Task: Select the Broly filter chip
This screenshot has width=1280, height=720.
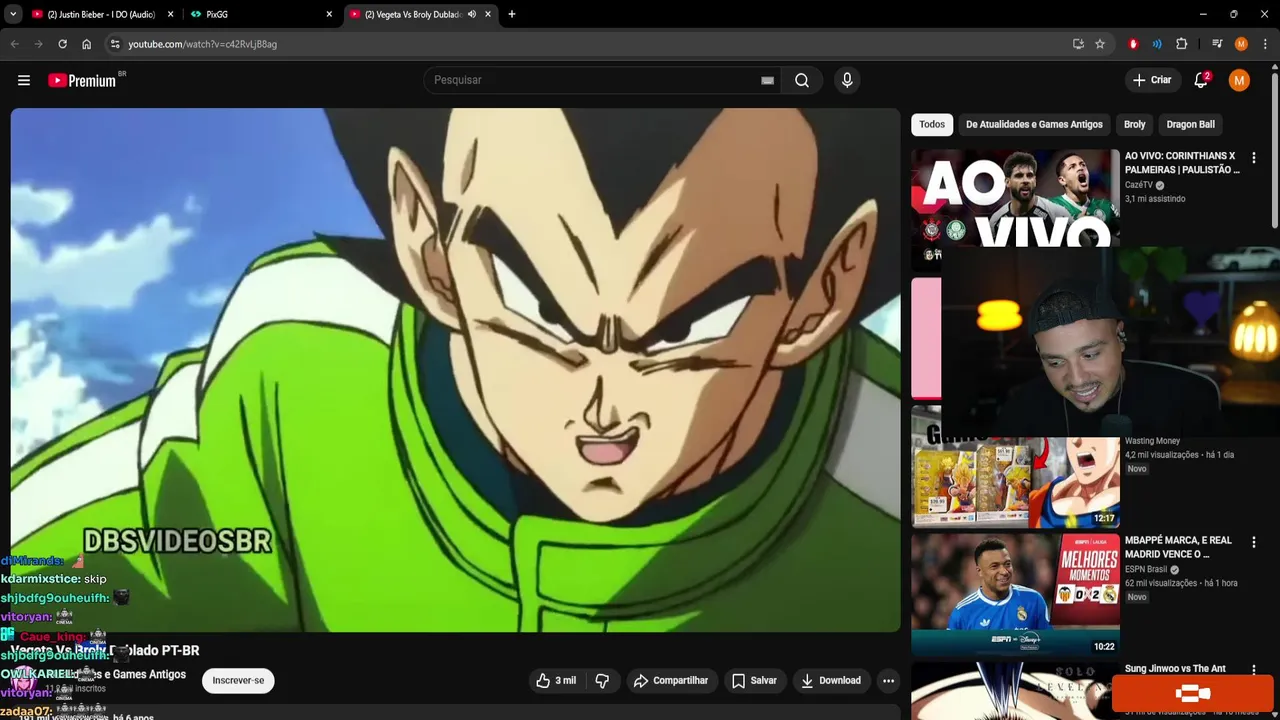Action: click(1135, 125)
